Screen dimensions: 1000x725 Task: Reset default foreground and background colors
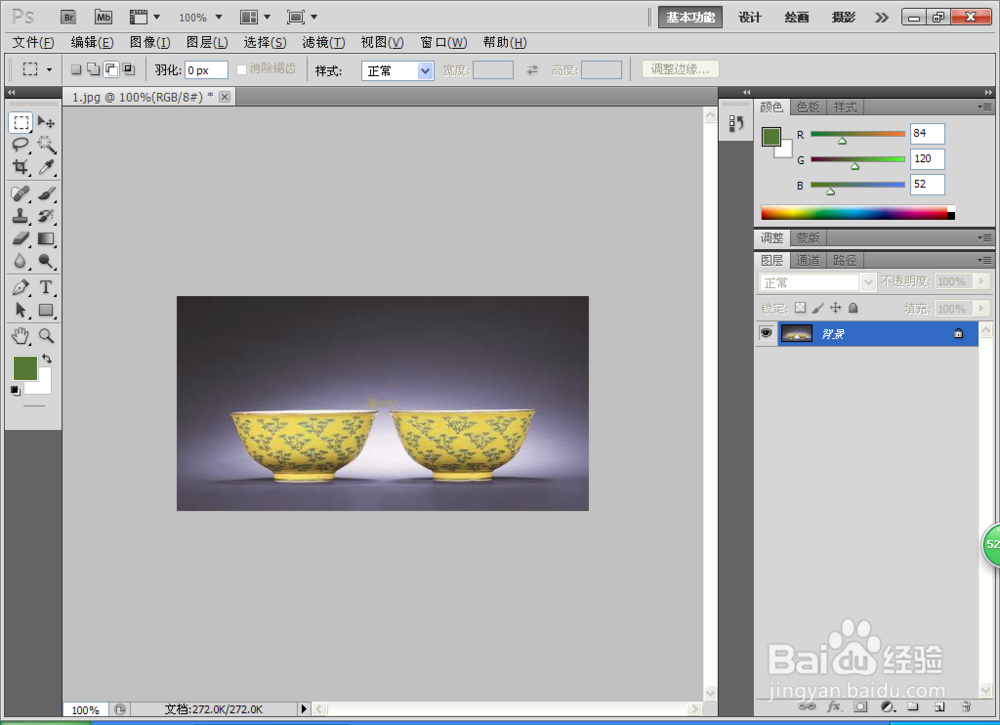[15, 390]
